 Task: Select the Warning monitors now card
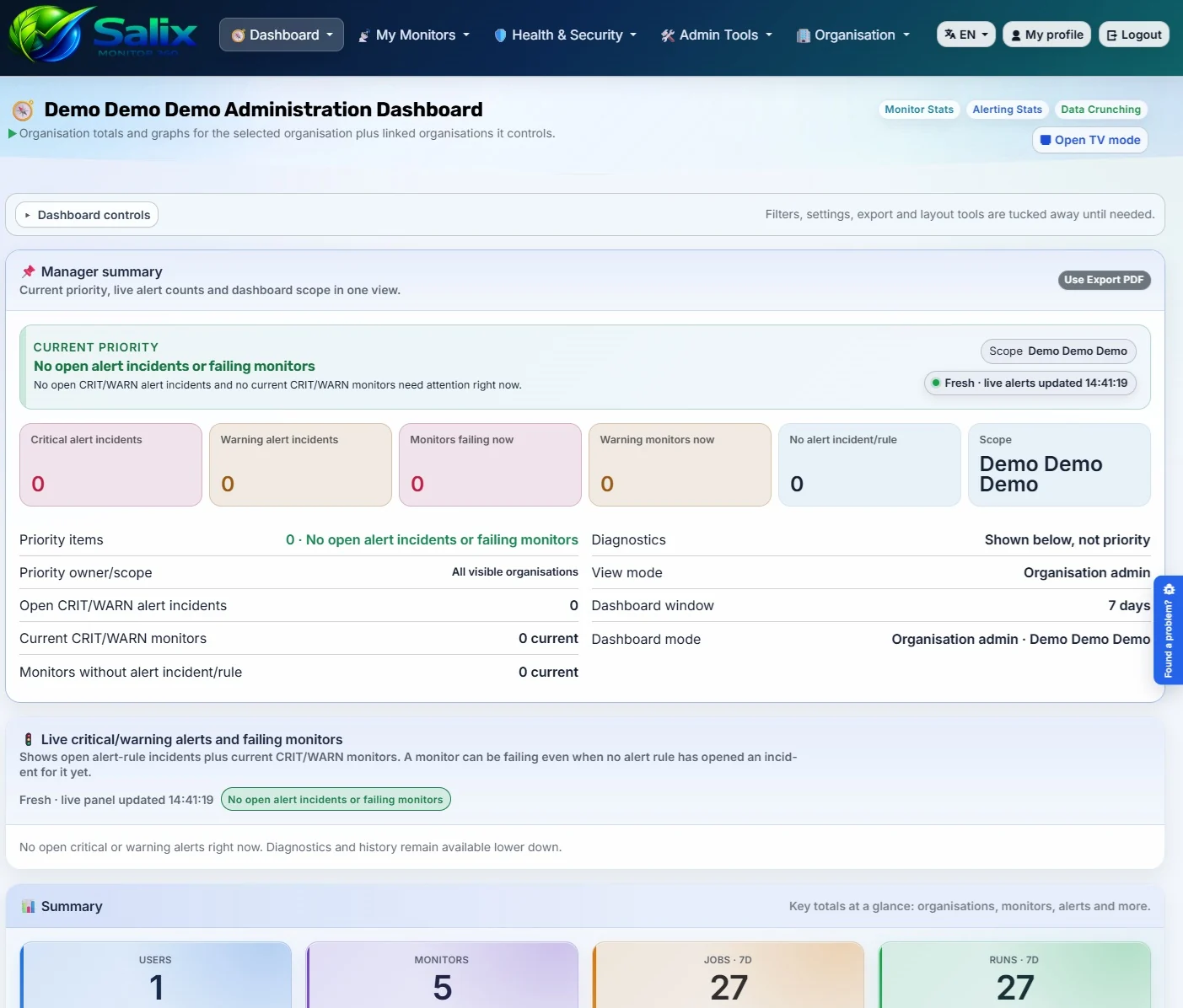click(680, 464)
